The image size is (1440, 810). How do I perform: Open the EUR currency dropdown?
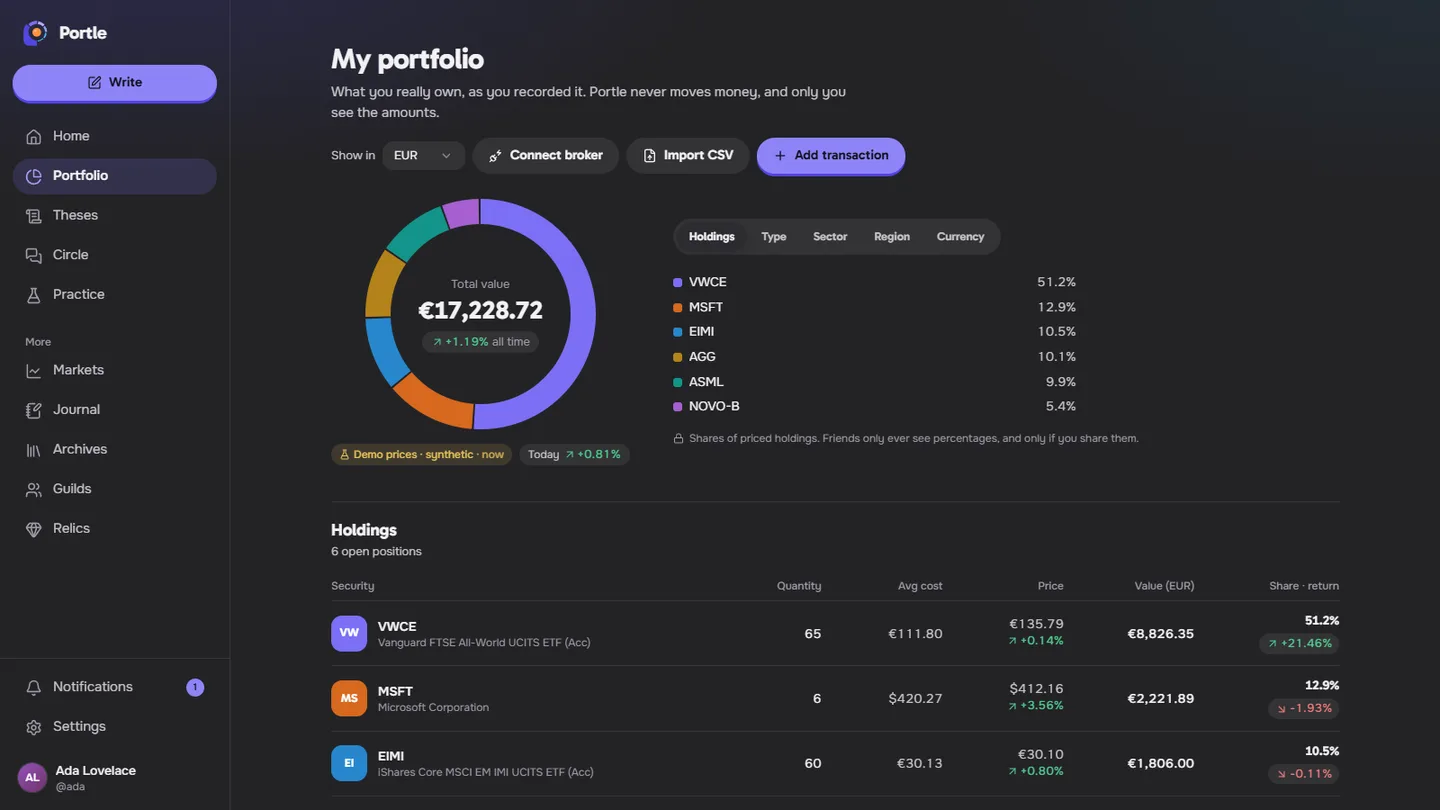423,155
